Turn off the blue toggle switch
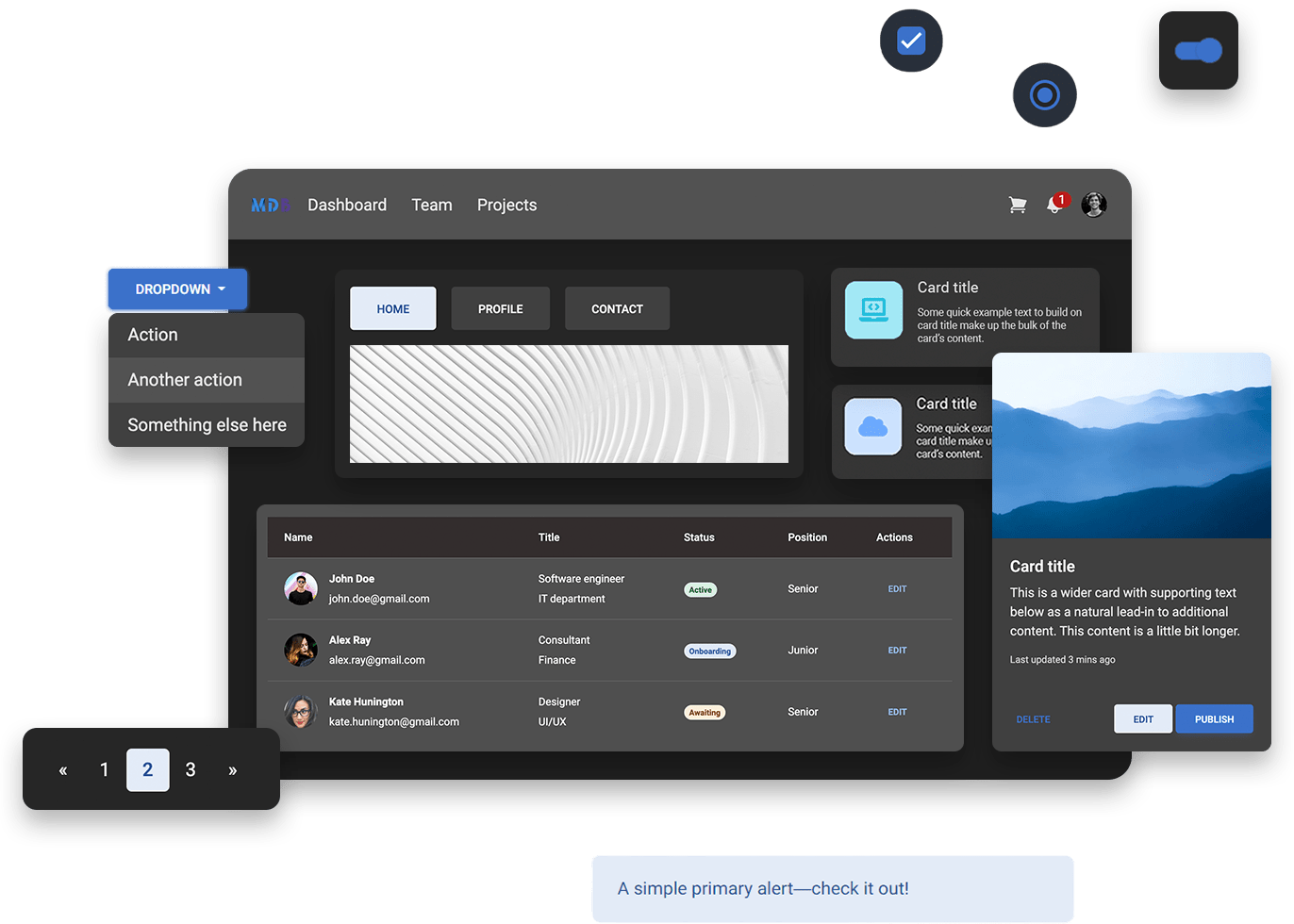The height and width of the screenshot is (924, 1294). [1199, 51]
